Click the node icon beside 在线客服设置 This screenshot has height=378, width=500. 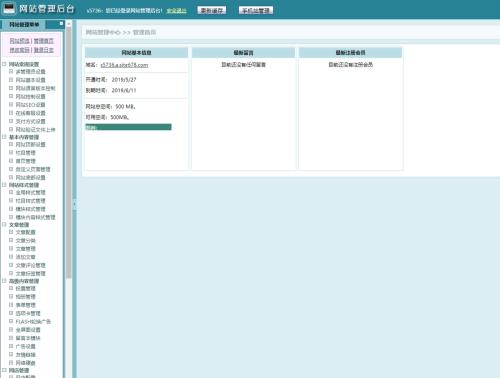pyautogui.click(x=11, y=113)
